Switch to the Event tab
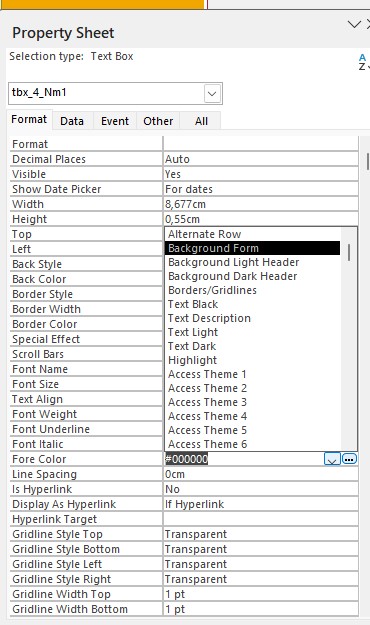The height and width of the screenshot is (625, 370). click(115, 121)
